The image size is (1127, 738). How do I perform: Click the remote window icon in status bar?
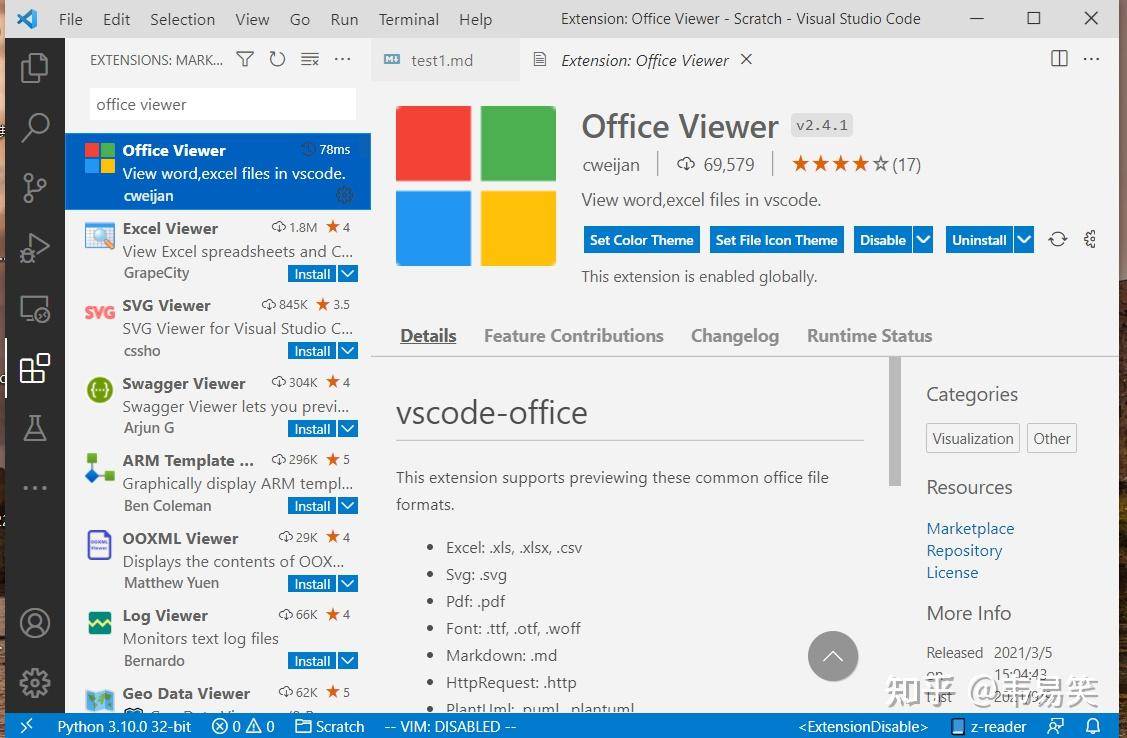(x=26, y=726)
